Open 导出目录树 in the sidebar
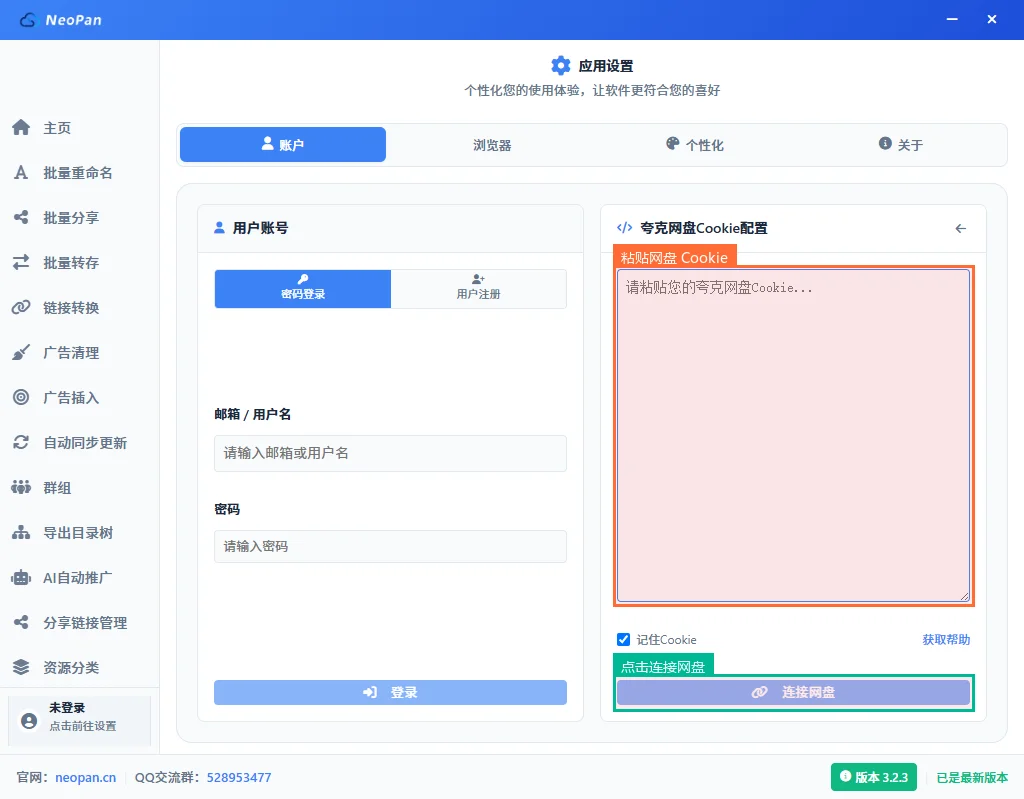Viewport: 1024px width, 799px height. 80,532
